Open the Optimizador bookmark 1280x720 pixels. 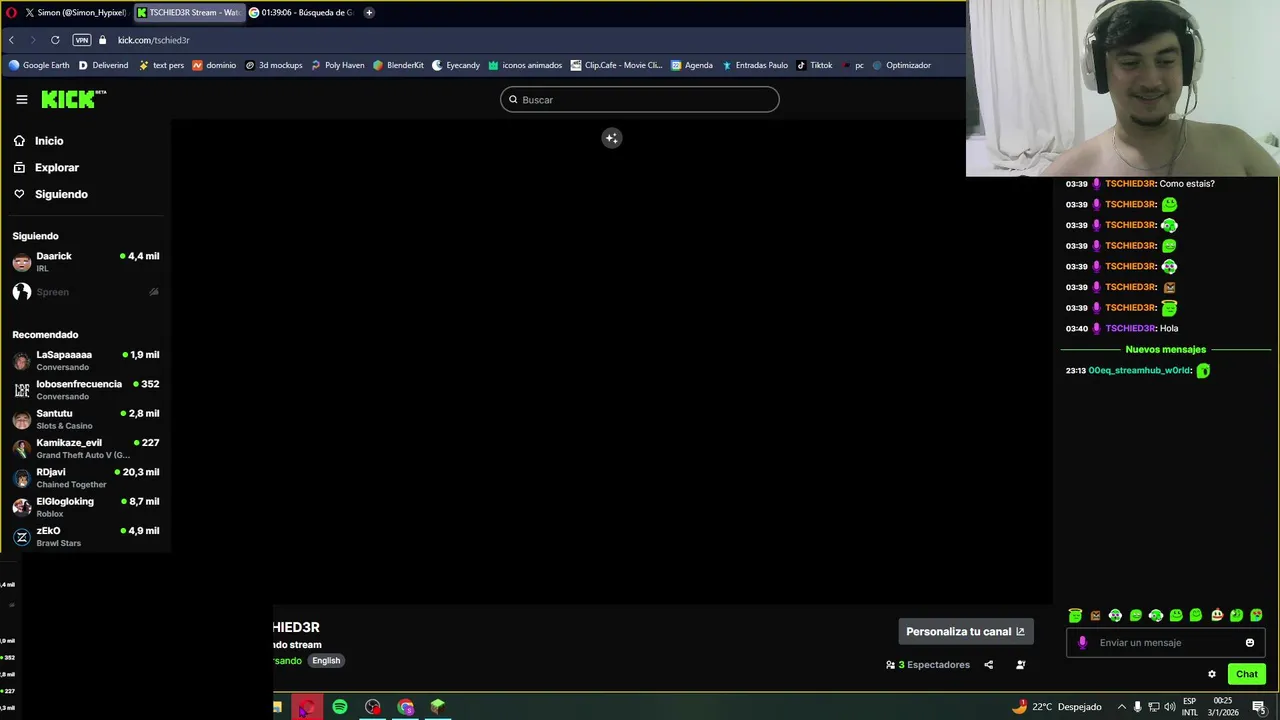pos(901,65)
